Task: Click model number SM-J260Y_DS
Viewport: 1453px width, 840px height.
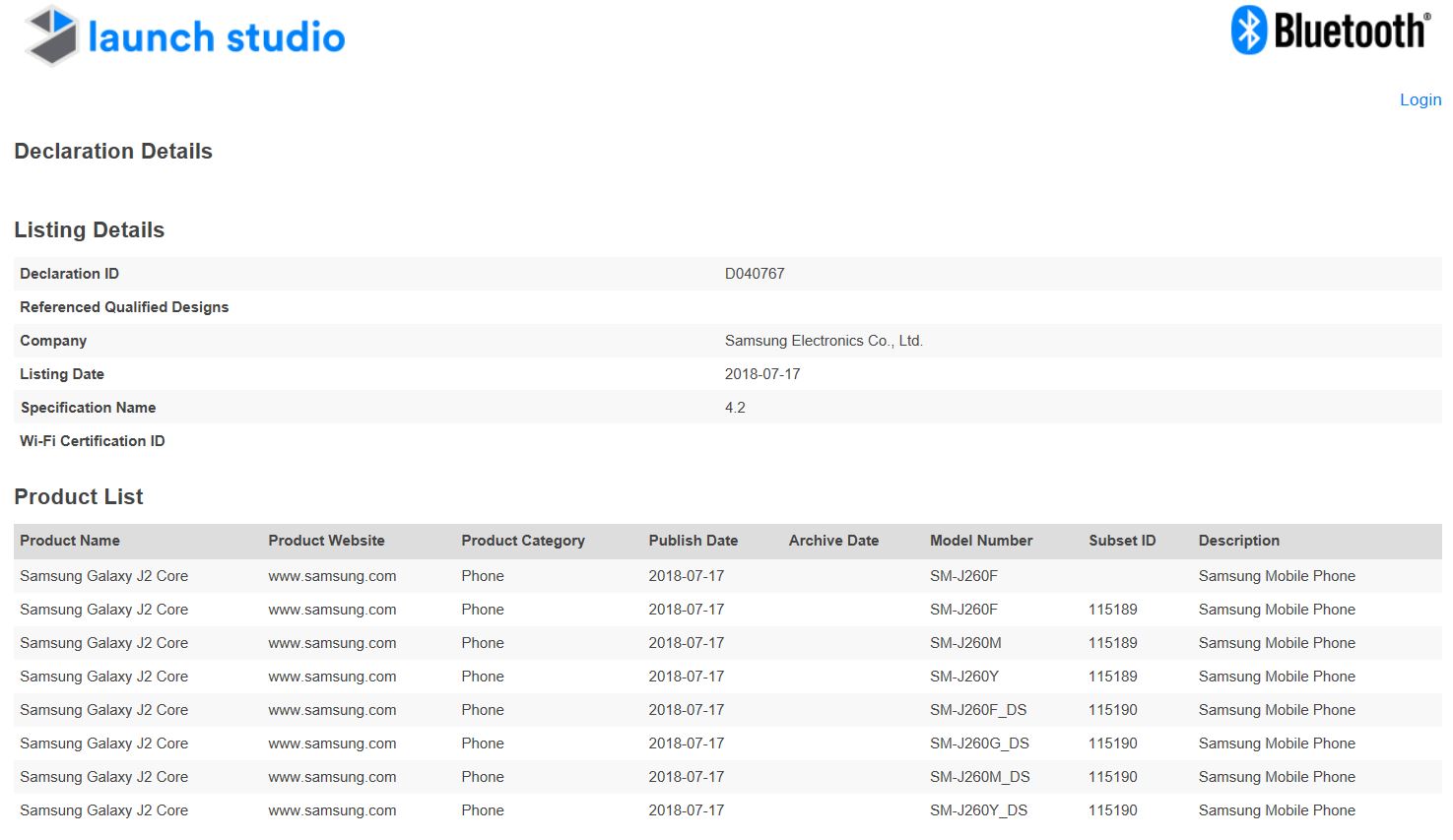Action: 978,810
